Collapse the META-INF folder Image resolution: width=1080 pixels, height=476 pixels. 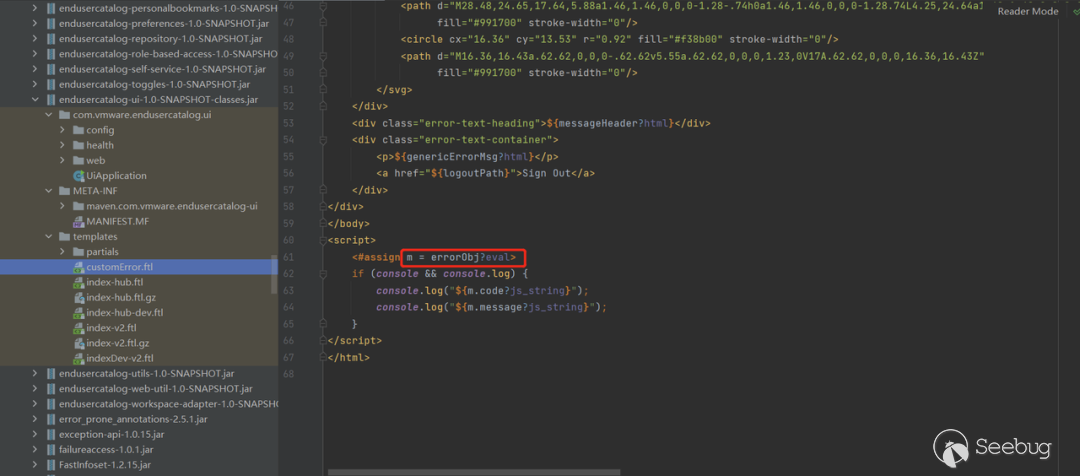tap(48, 191)
